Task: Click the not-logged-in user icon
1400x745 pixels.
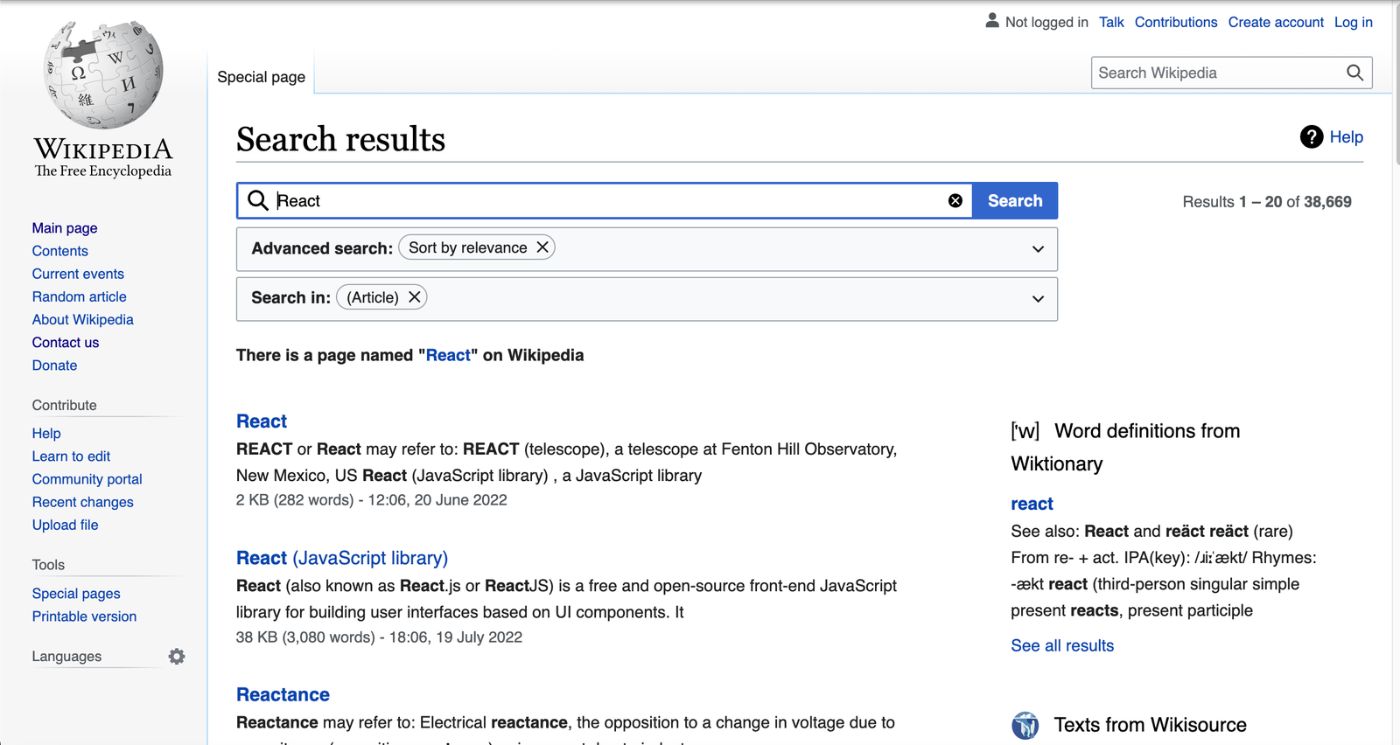Action: pyautogui.click(x=992, y=21)
